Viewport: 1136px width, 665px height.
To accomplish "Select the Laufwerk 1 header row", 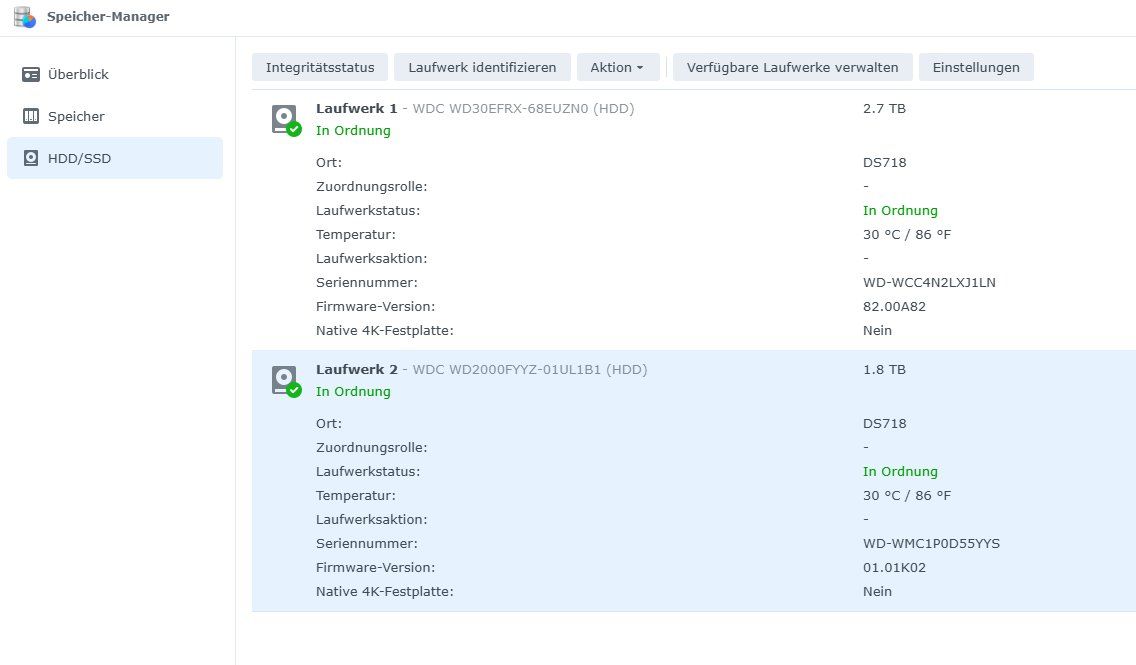I will 694,120.
